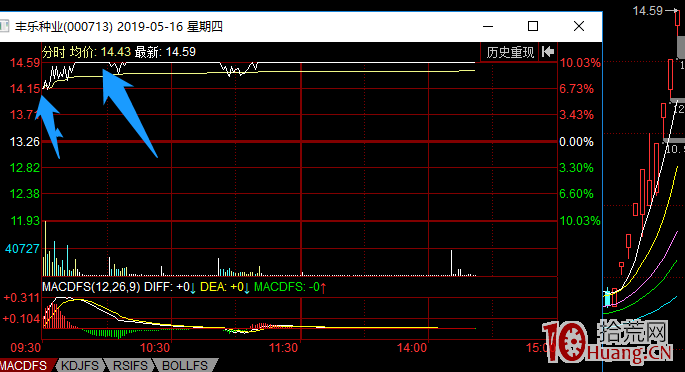Click the 最新: 14.59 latest price readout
The height and width of the screenshot is (372, 685).
165,52
